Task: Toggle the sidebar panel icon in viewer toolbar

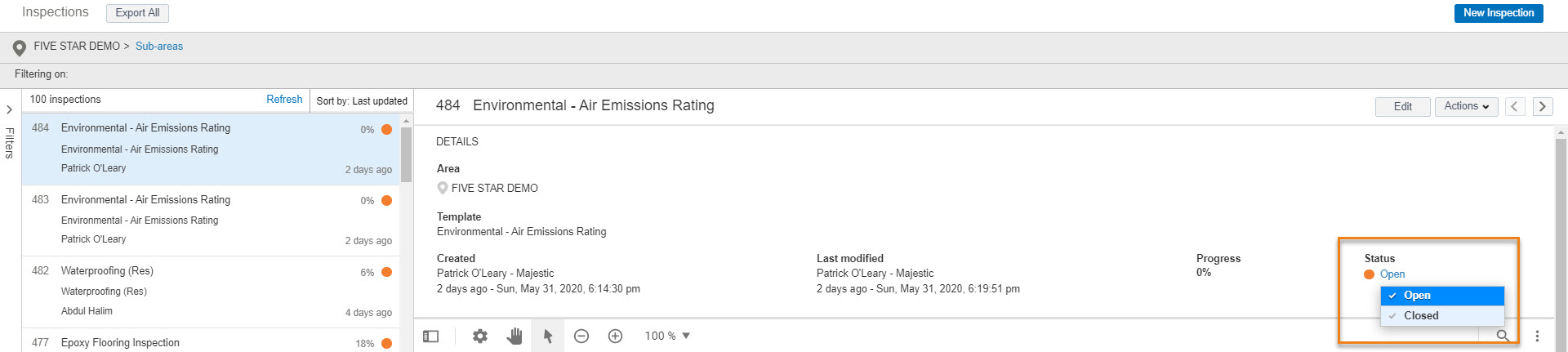Action: [431, 336]
